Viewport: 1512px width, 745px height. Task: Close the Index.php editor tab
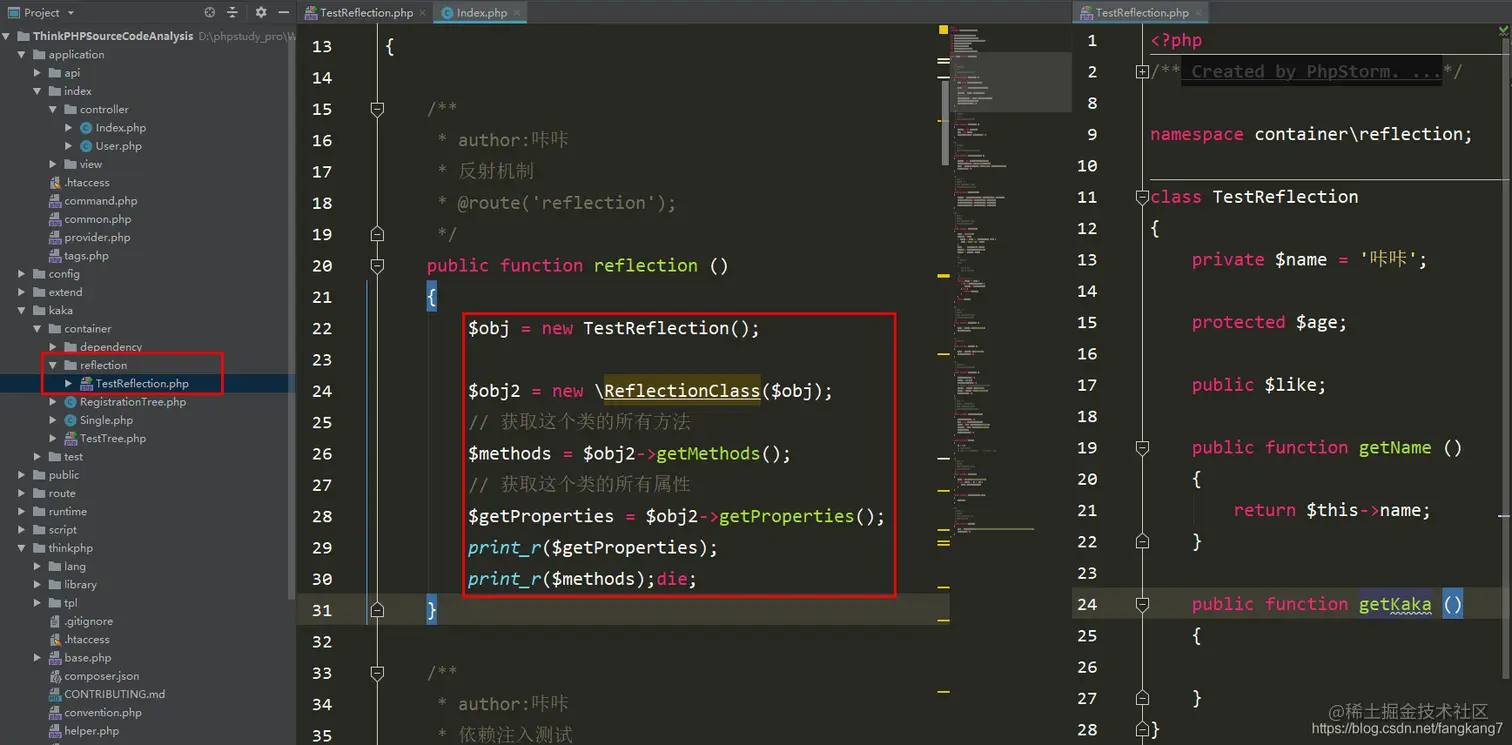pos(517,13)
